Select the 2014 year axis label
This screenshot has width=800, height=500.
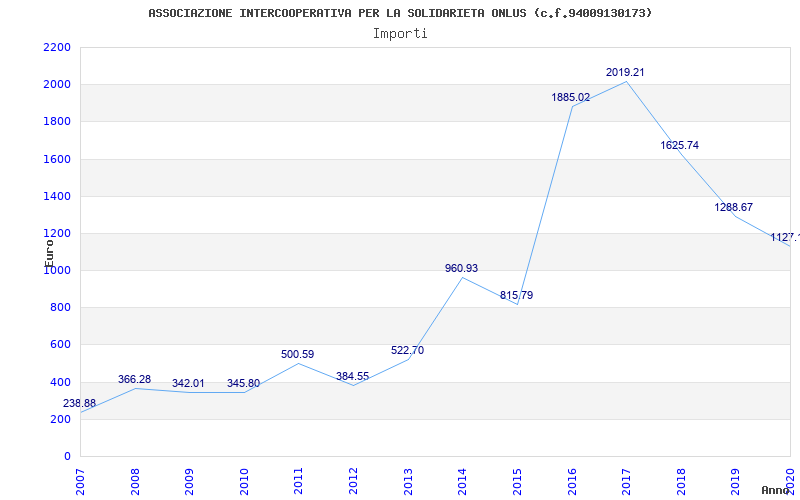coord(463,481)
